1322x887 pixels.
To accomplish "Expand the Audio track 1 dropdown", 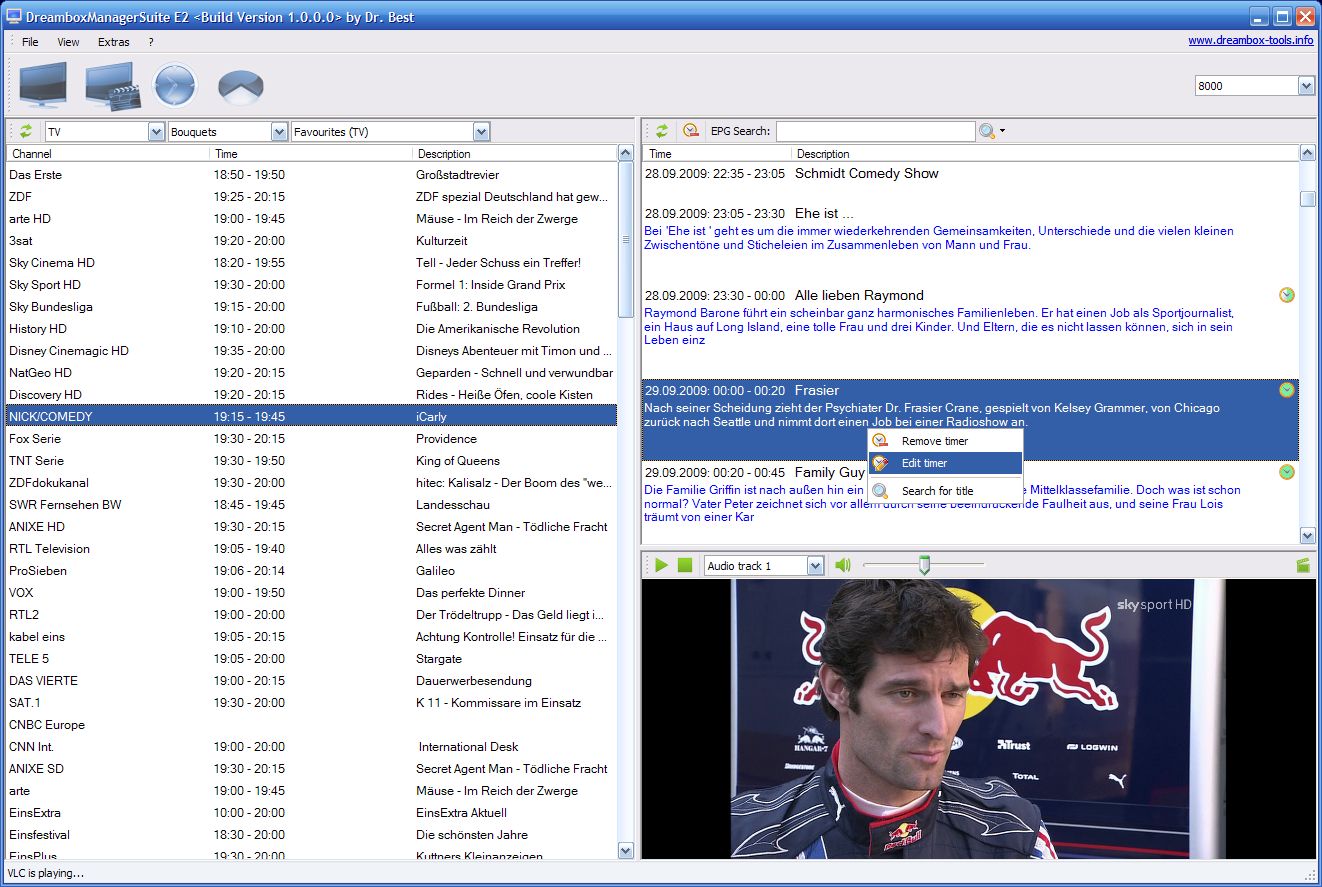I will pyautogui.click(x=815, y=566).
